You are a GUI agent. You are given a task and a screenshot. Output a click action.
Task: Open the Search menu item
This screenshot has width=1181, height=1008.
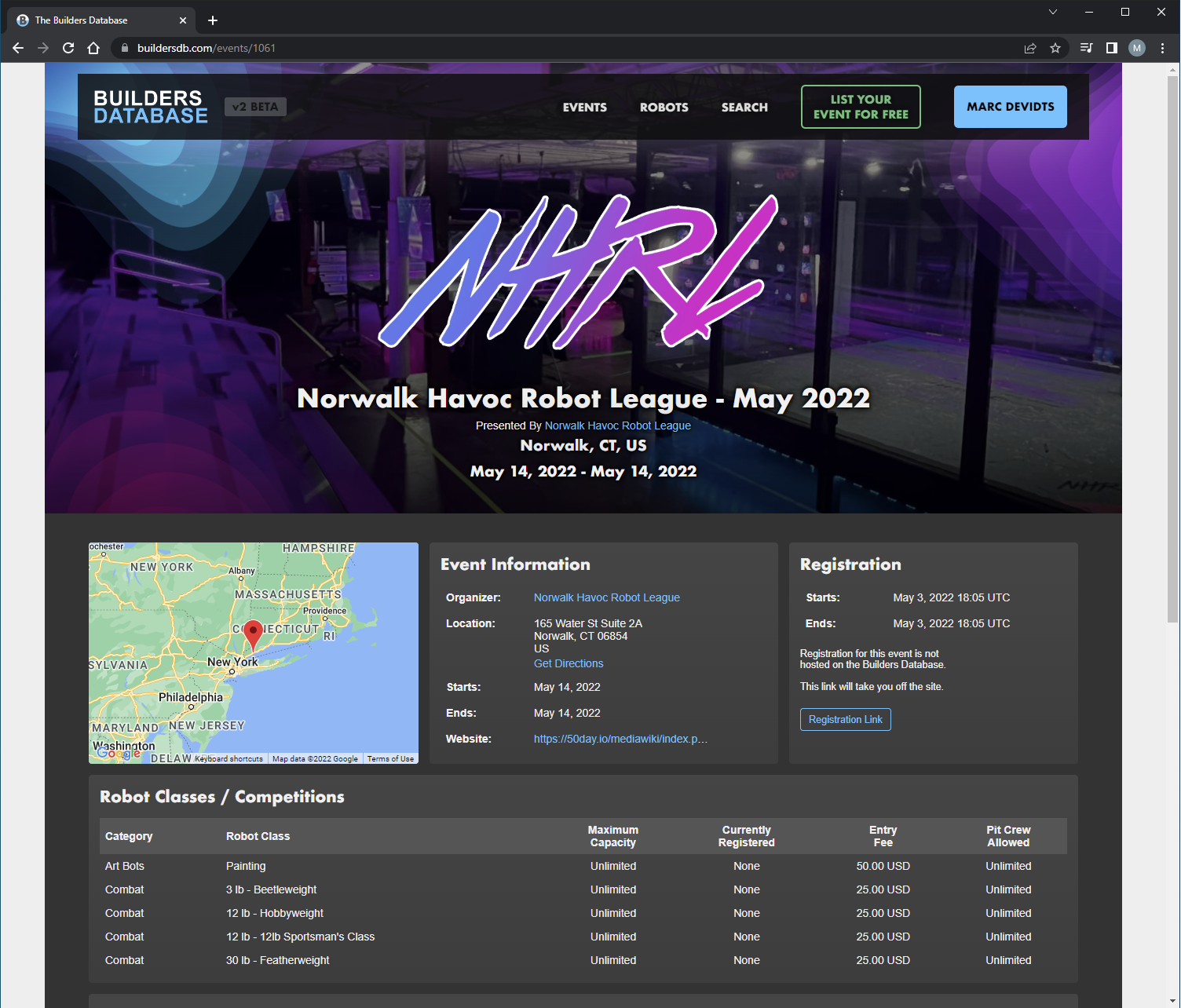tap(745, 108)
